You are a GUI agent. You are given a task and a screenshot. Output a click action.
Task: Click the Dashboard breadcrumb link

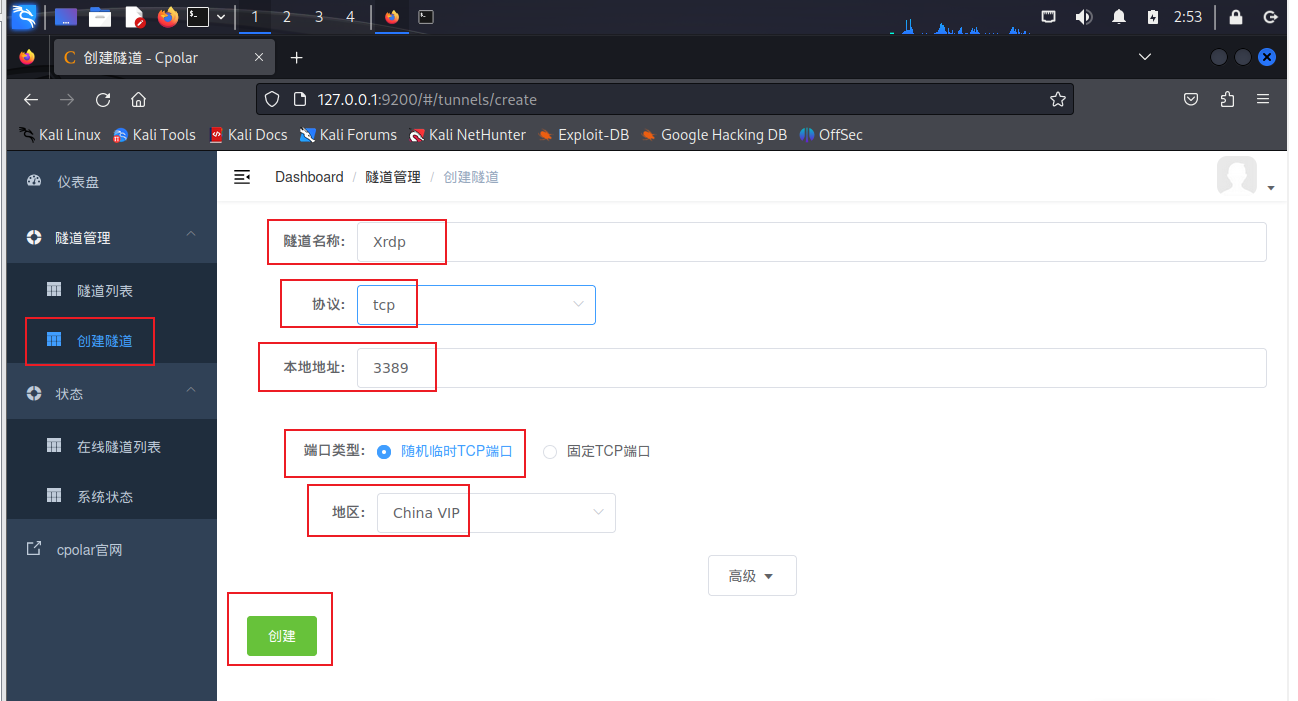click(x=309, y=177)
